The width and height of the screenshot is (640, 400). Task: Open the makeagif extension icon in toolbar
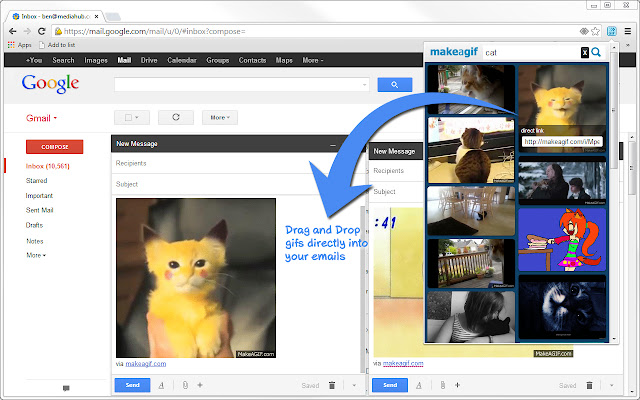611,31
